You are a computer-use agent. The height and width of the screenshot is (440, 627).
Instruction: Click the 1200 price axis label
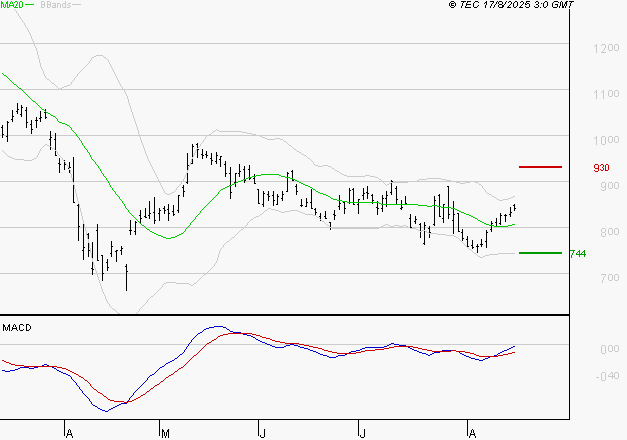(x=603, y=49)
